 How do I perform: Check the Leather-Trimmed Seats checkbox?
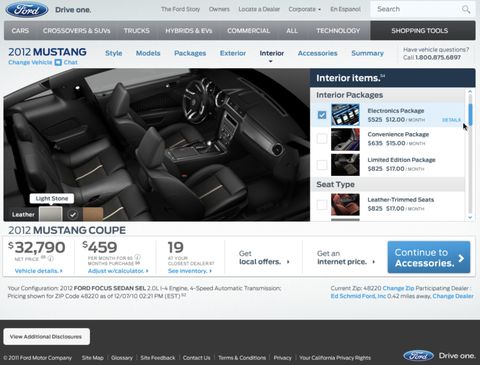click(322, 204)
